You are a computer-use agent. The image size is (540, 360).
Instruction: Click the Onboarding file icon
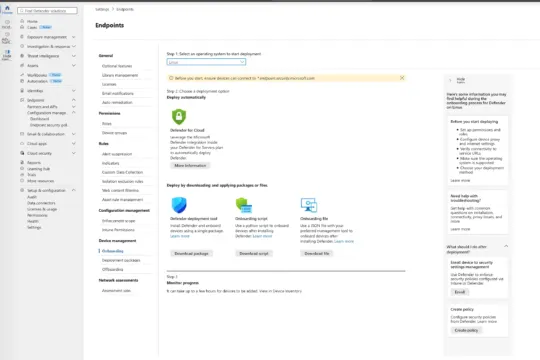[x=309, y=205]
